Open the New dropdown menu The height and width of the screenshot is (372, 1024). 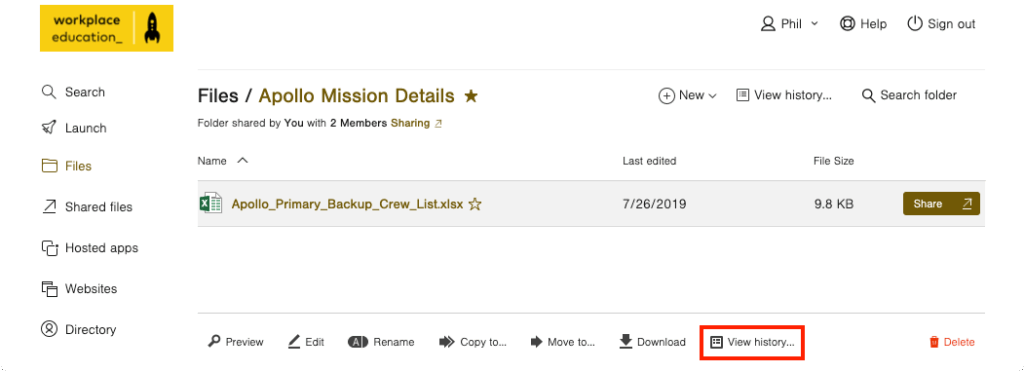click(687, 95)
